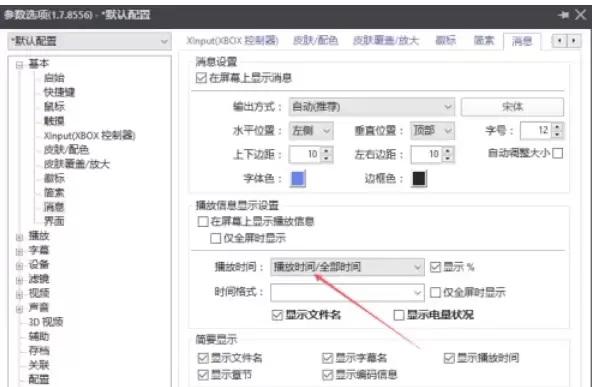Close the 参数选项 window
This screenshot has height=387, width=592.
tap(581, 15)
